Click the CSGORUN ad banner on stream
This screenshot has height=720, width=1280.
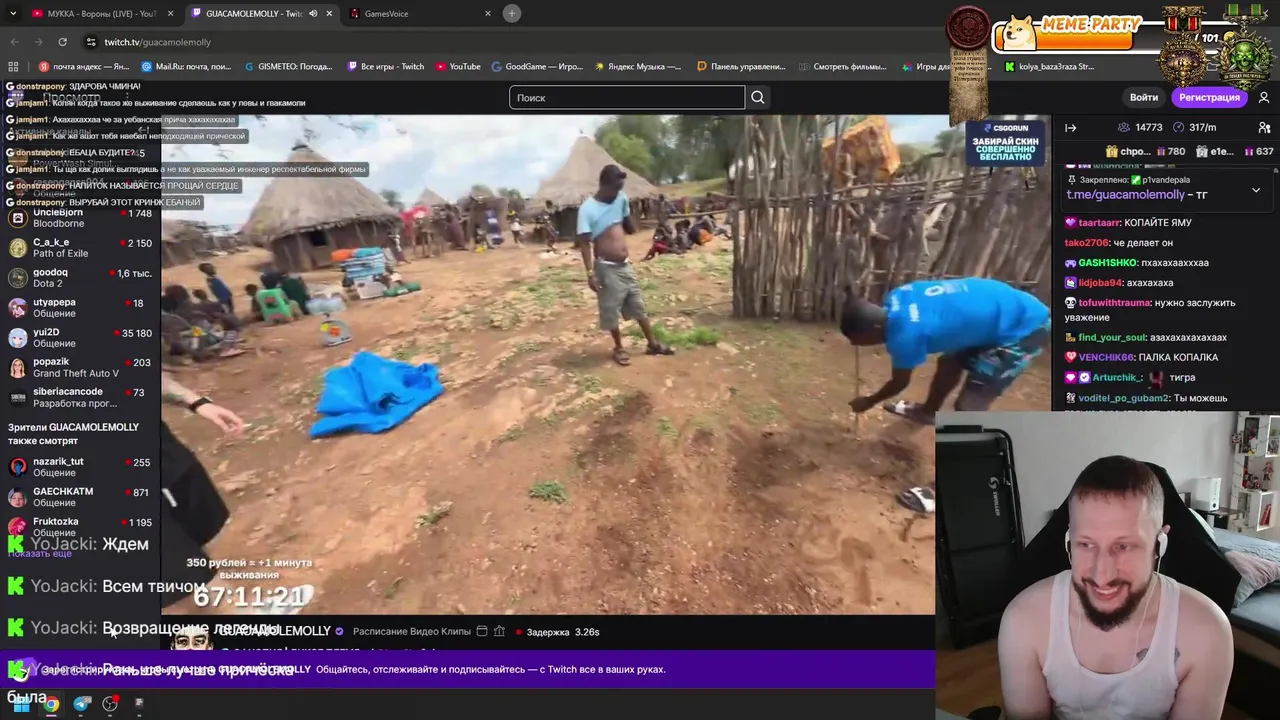click(x=1005, y=144)
